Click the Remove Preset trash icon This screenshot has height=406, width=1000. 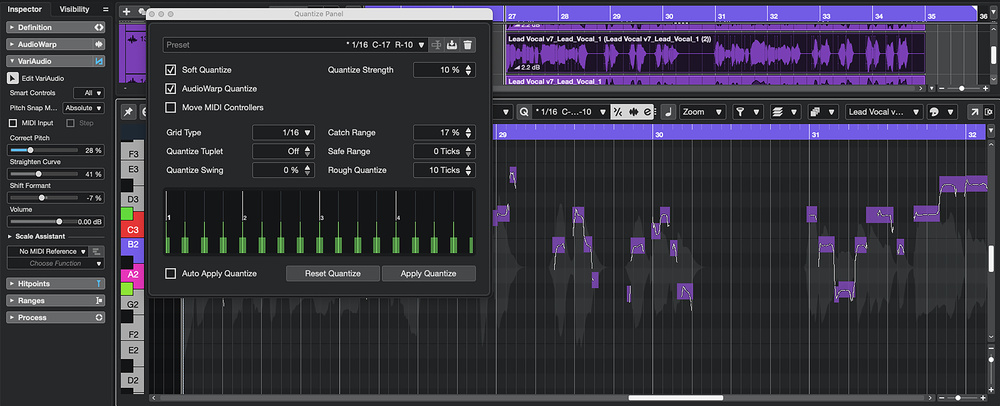point(468,45)
